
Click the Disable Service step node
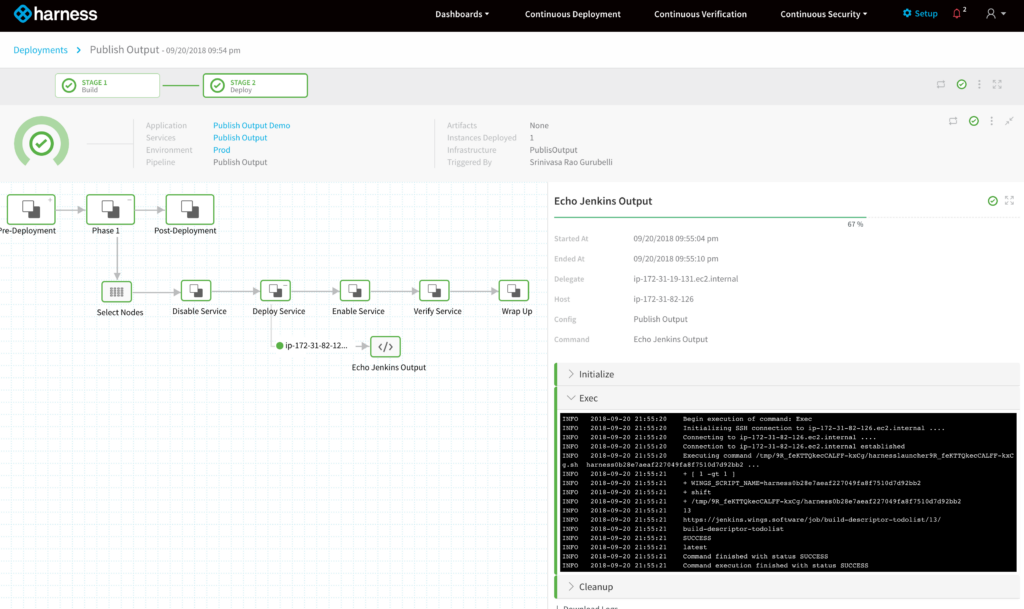pos(198,291)
